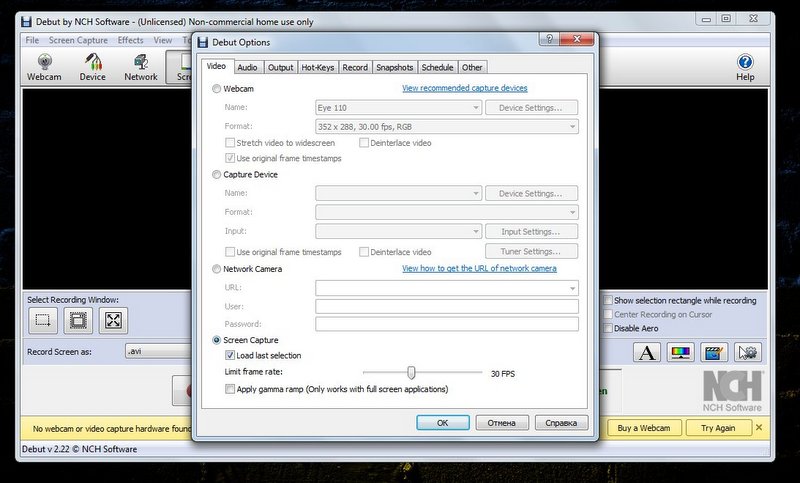
Task: Switch to the Snapshots tab
Action: pos(394,67)
